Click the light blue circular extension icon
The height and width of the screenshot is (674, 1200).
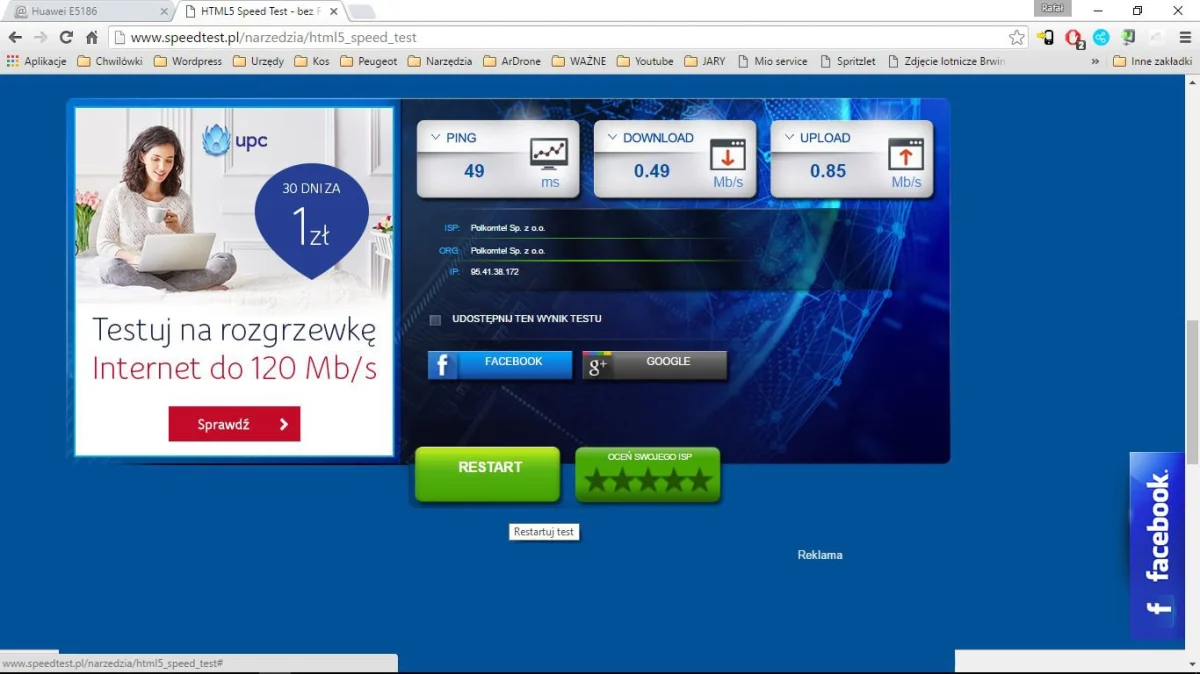coord(1101,37)
